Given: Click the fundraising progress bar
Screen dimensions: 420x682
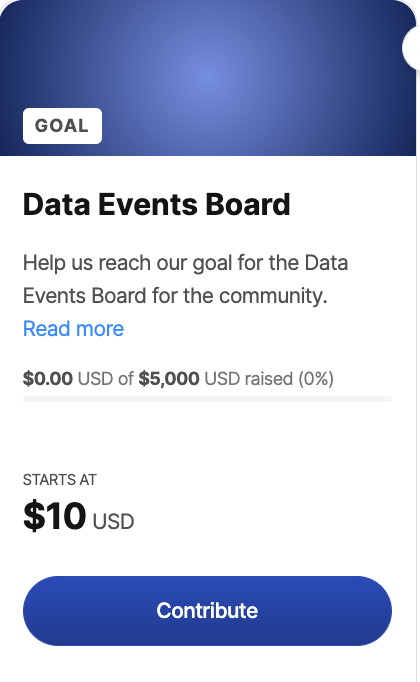Looking at the screenshot, I should coord(207,399).
